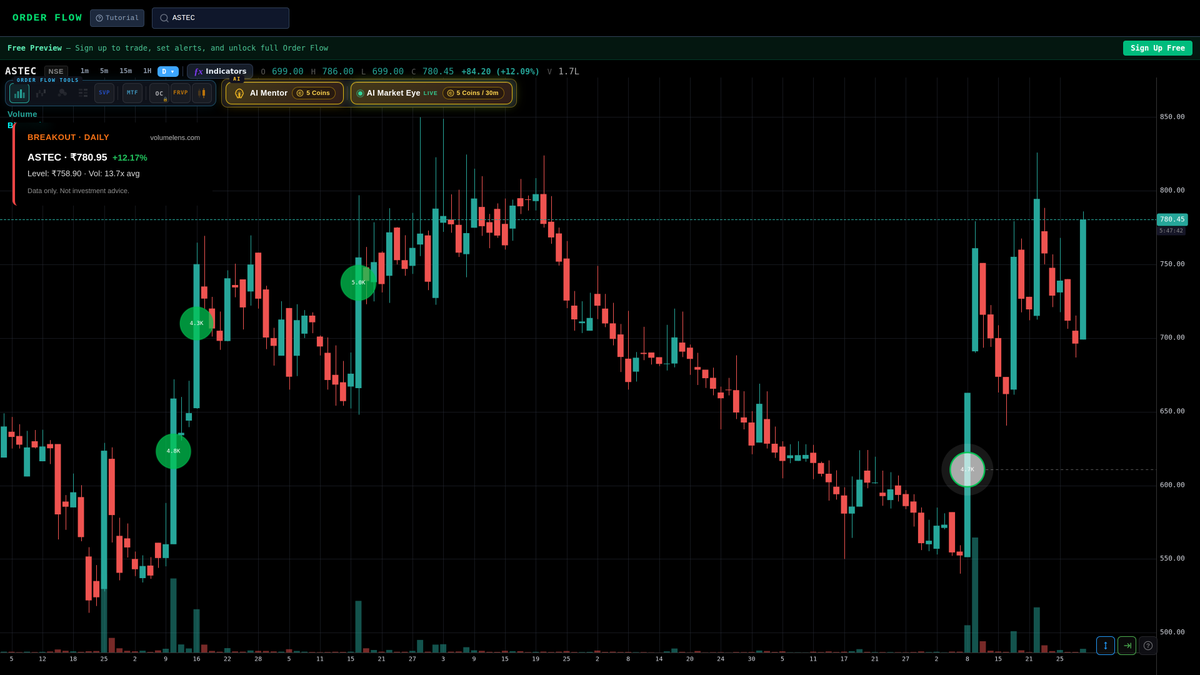
Task: Click the Level ₹758.90 text in card
Action: (x=54, y=173)
